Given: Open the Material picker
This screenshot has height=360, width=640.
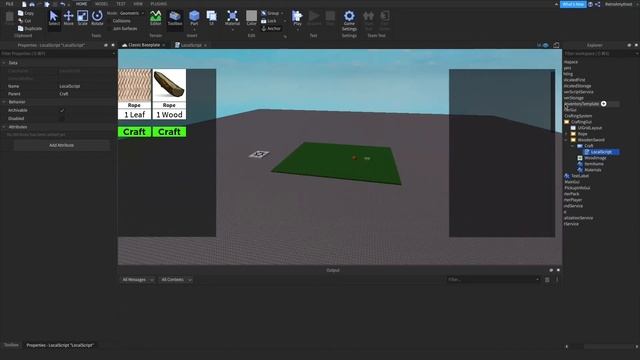Looking at the screenshot, I should pos(232,18).
